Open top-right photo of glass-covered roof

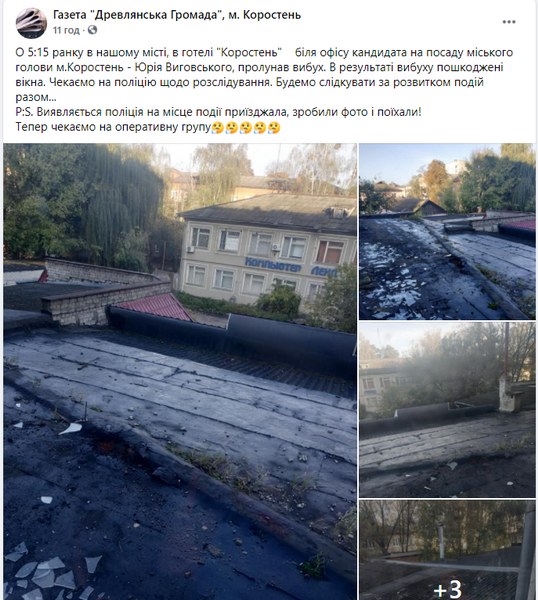[447, 232]
